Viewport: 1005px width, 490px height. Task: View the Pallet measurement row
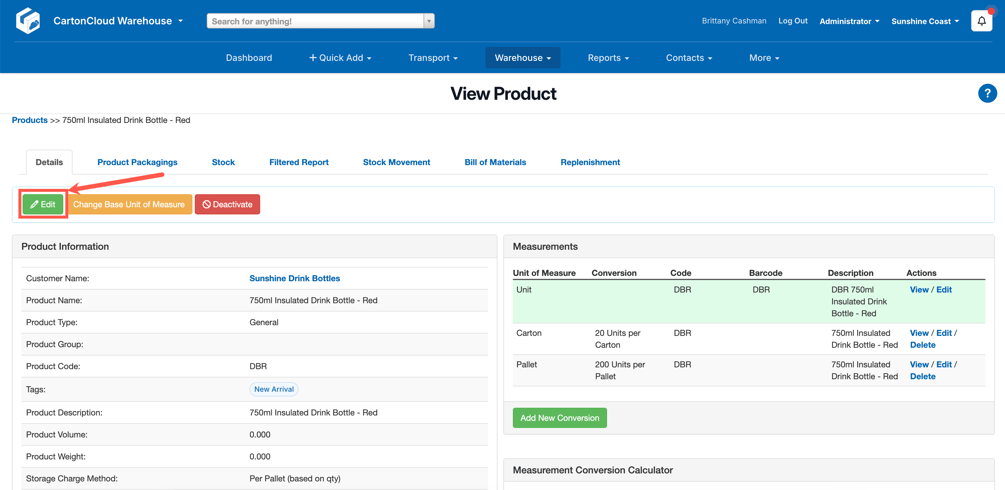coord(918,364)
